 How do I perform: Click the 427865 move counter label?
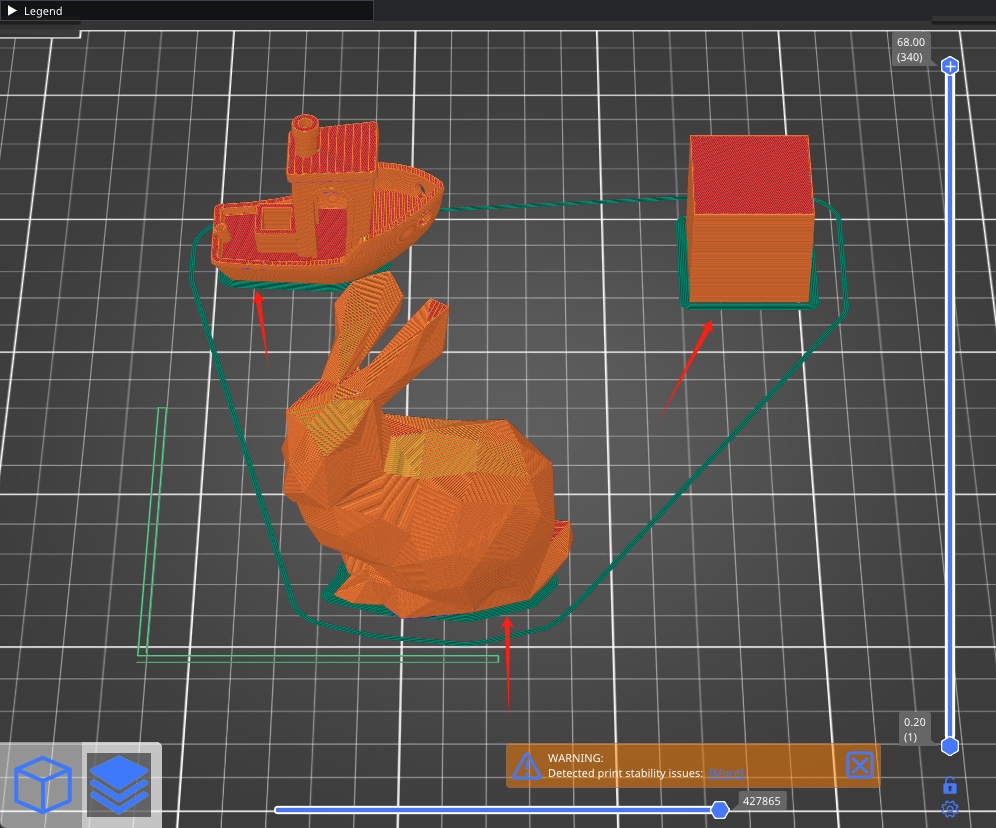(761, 800)
